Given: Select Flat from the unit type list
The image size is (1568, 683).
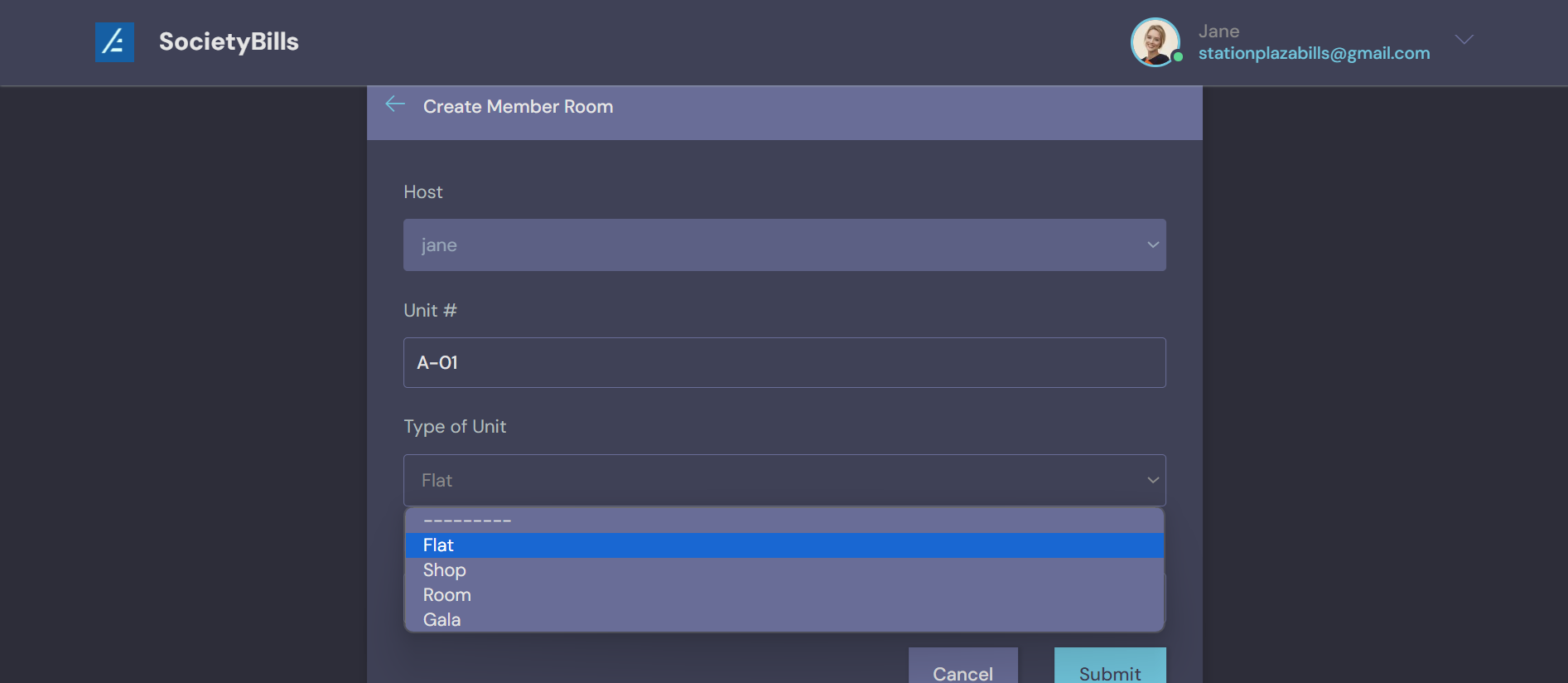Looking at the screenshot, I should (x=438, y=545).
